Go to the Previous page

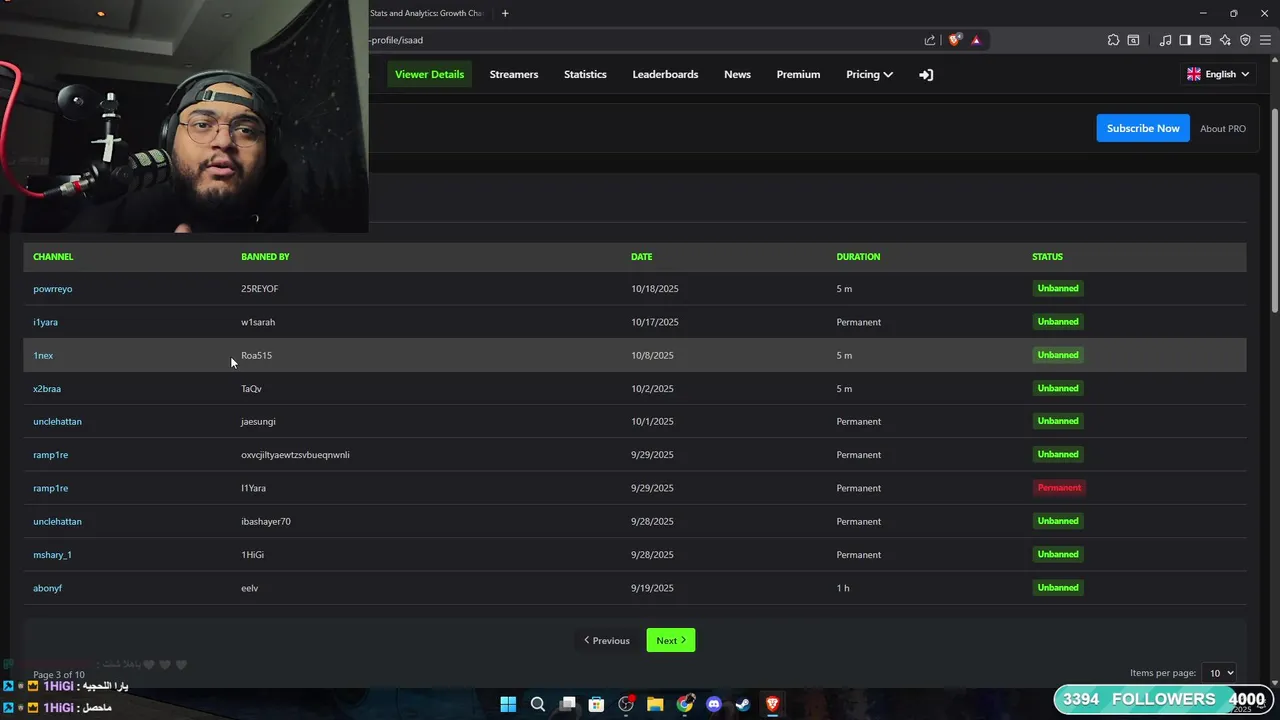click(607, 640)
